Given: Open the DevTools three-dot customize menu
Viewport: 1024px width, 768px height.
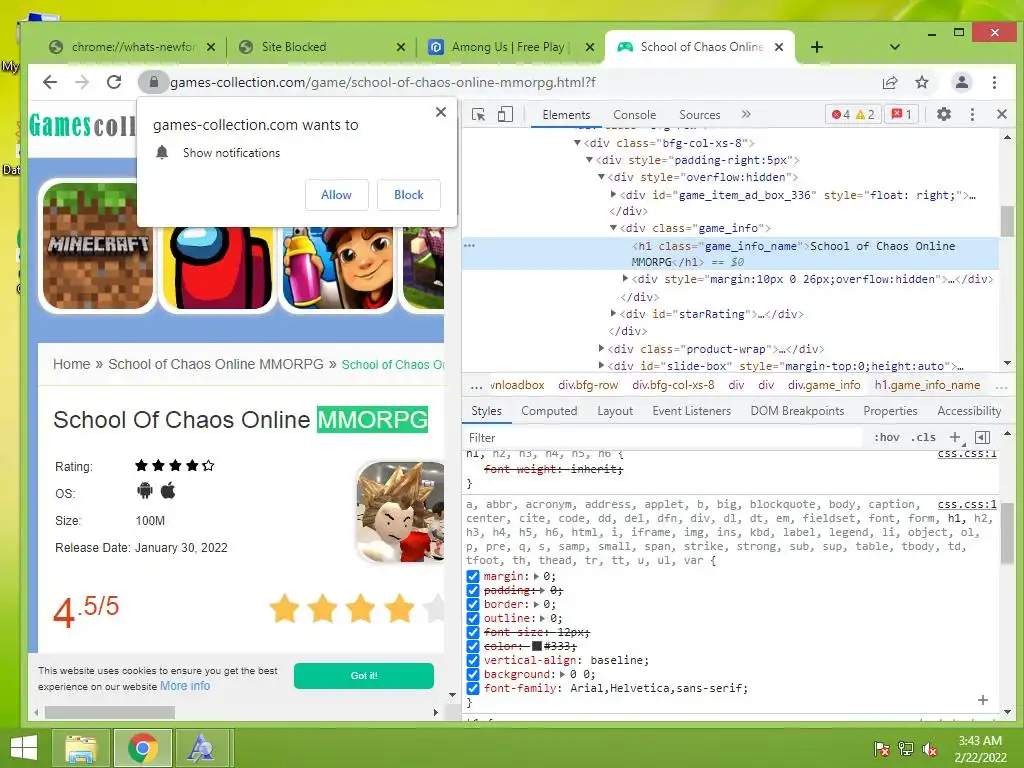Looking at the screenshot, I should pos(972,114).
